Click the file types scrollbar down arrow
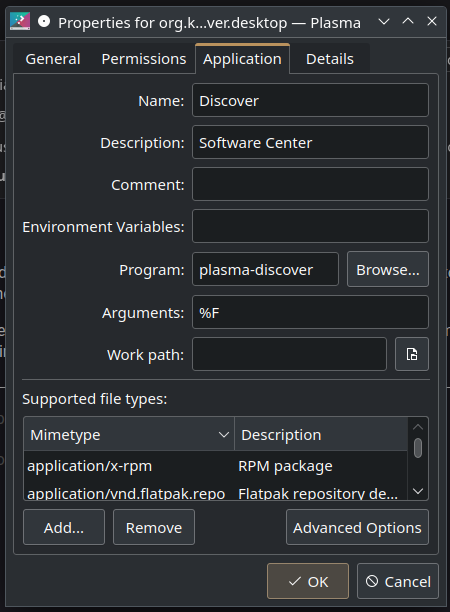The width and height of the screenshot is (450, 612). (x=418, y=491)
